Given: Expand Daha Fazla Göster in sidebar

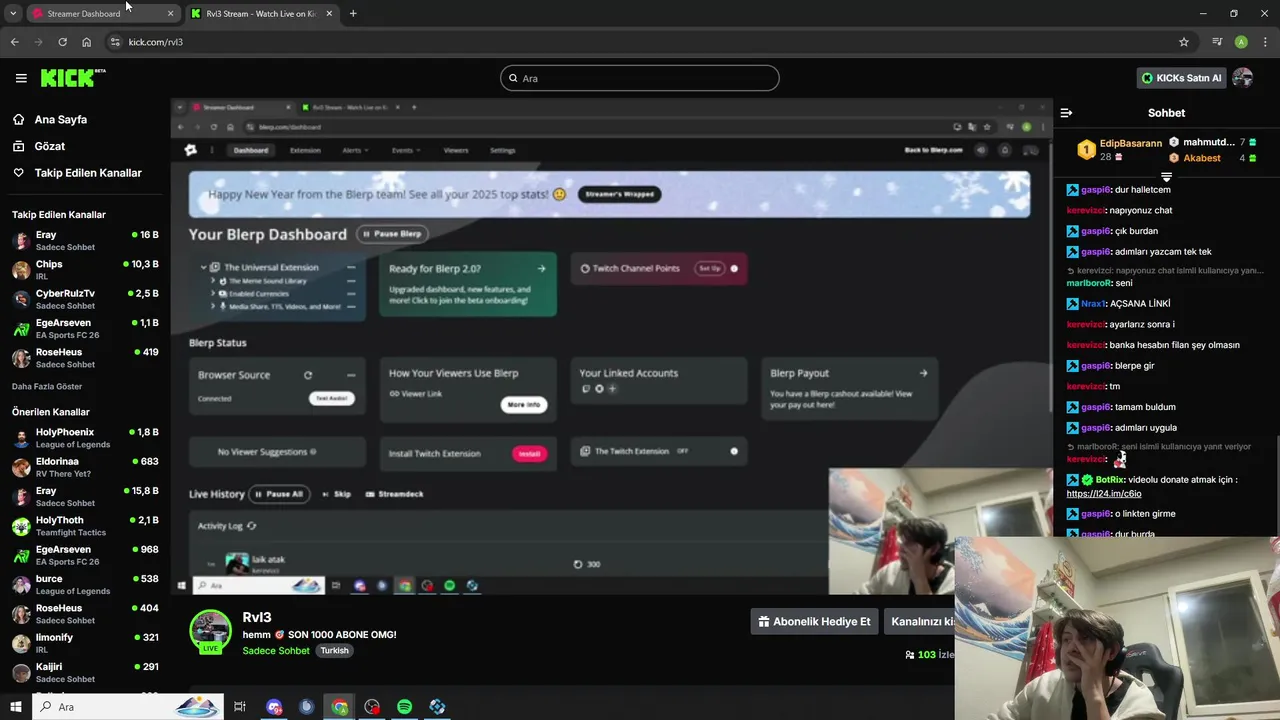Looking at the screenshot, I should (x=47, y=386).
